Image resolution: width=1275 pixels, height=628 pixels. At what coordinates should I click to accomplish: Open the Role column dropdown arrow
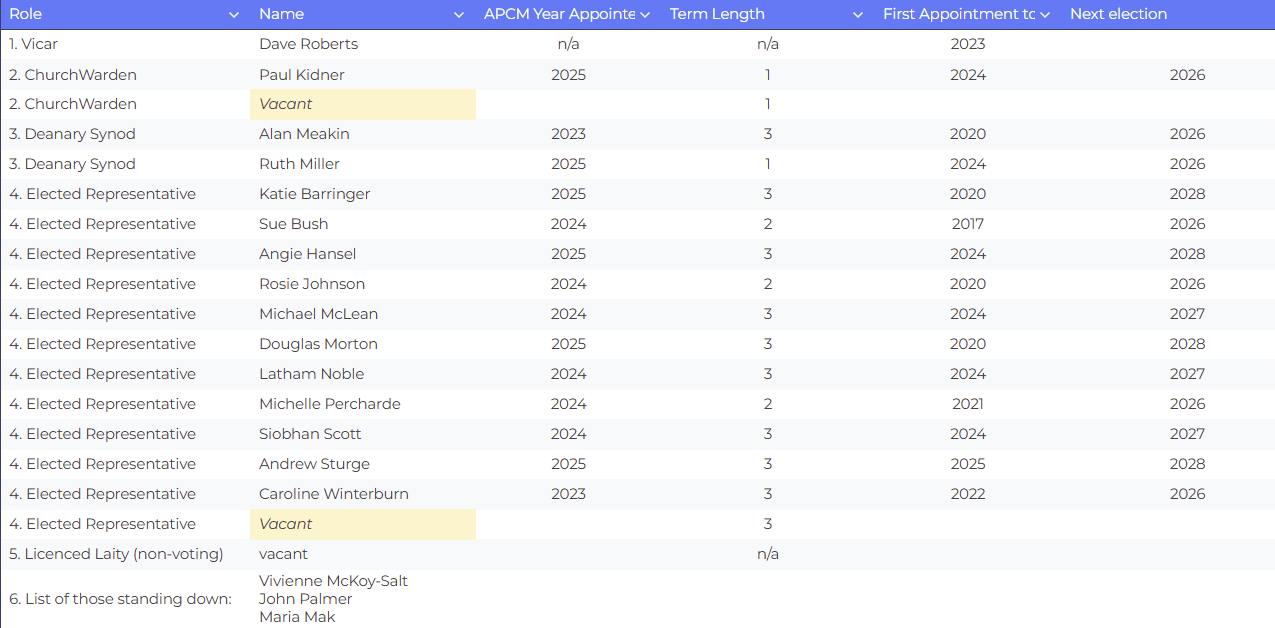coord(234,14)
